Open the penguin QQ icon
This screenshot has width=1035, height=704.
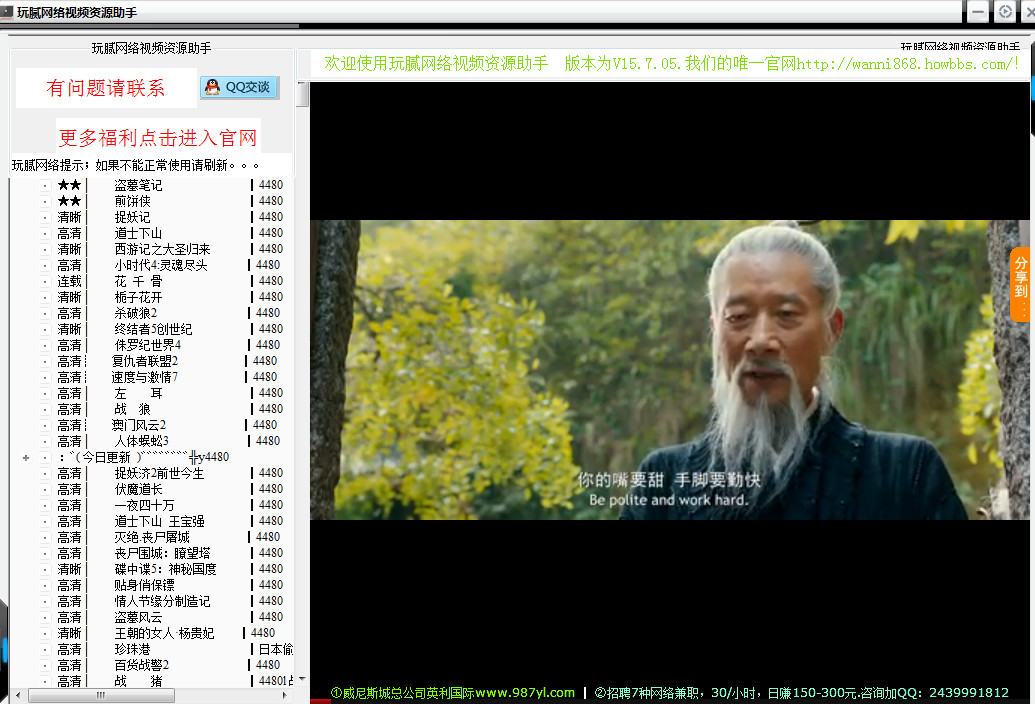212,87
